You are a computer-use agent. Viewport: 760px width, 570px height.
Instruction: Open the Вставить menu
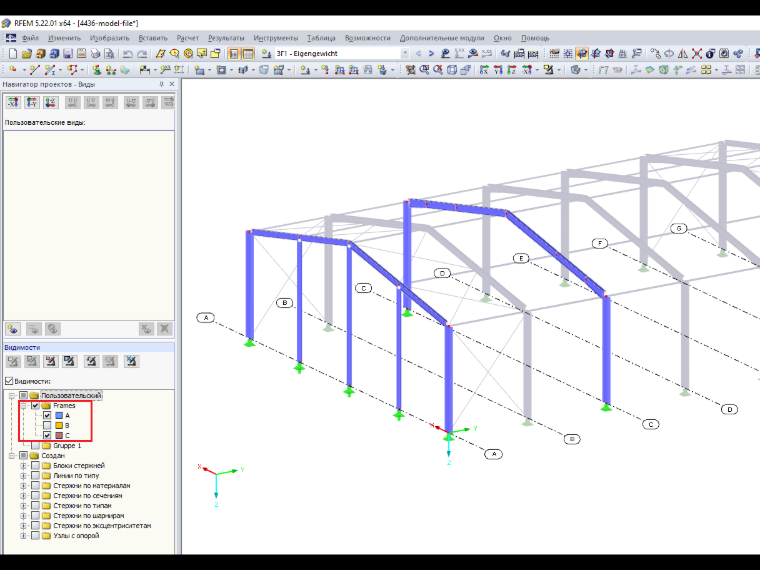153,38
